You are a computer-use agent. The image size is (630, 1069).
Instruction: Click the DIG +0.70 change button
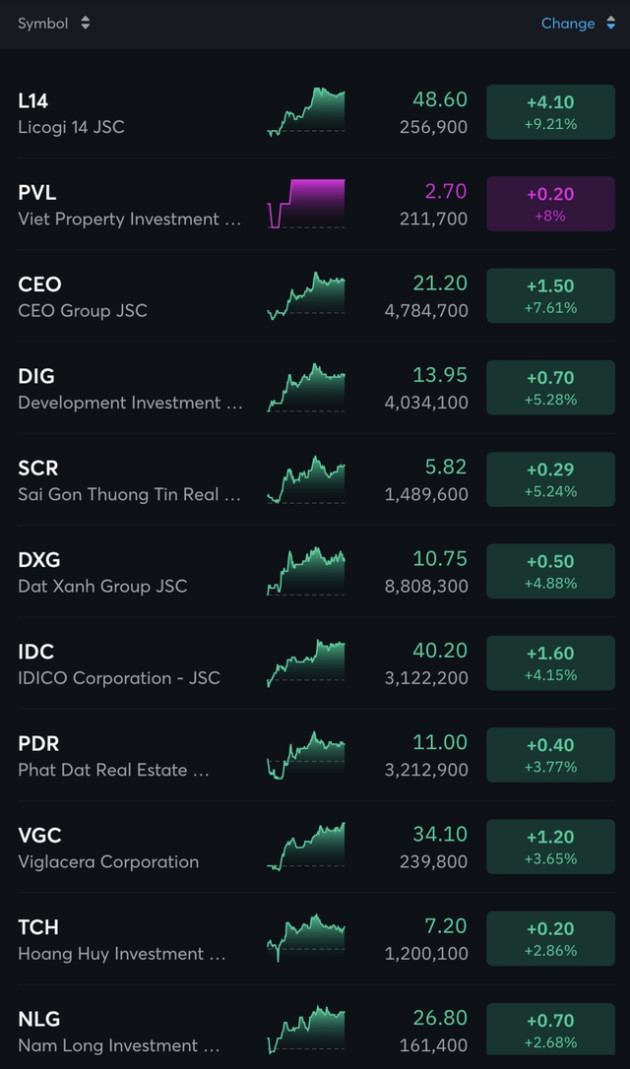550,388
